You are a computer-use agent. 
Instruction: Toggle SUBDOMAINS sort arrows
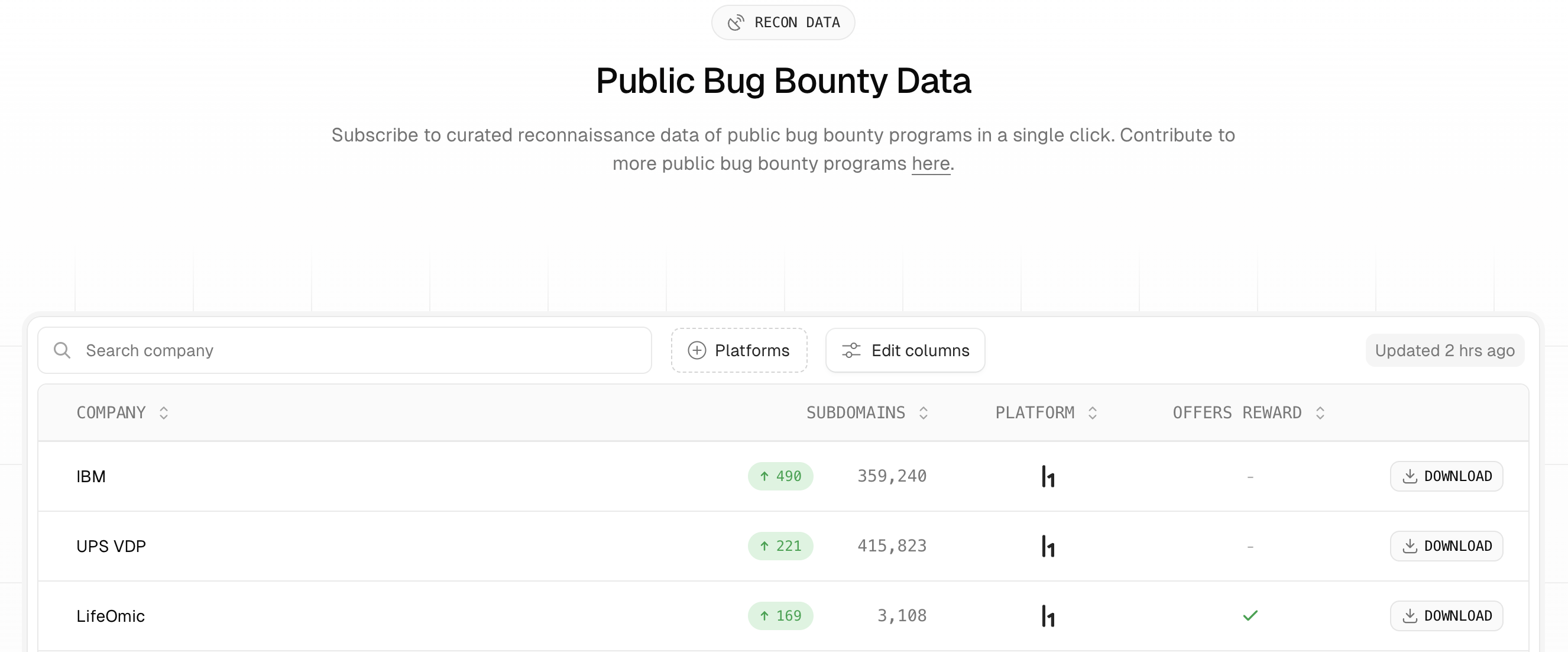923,412
